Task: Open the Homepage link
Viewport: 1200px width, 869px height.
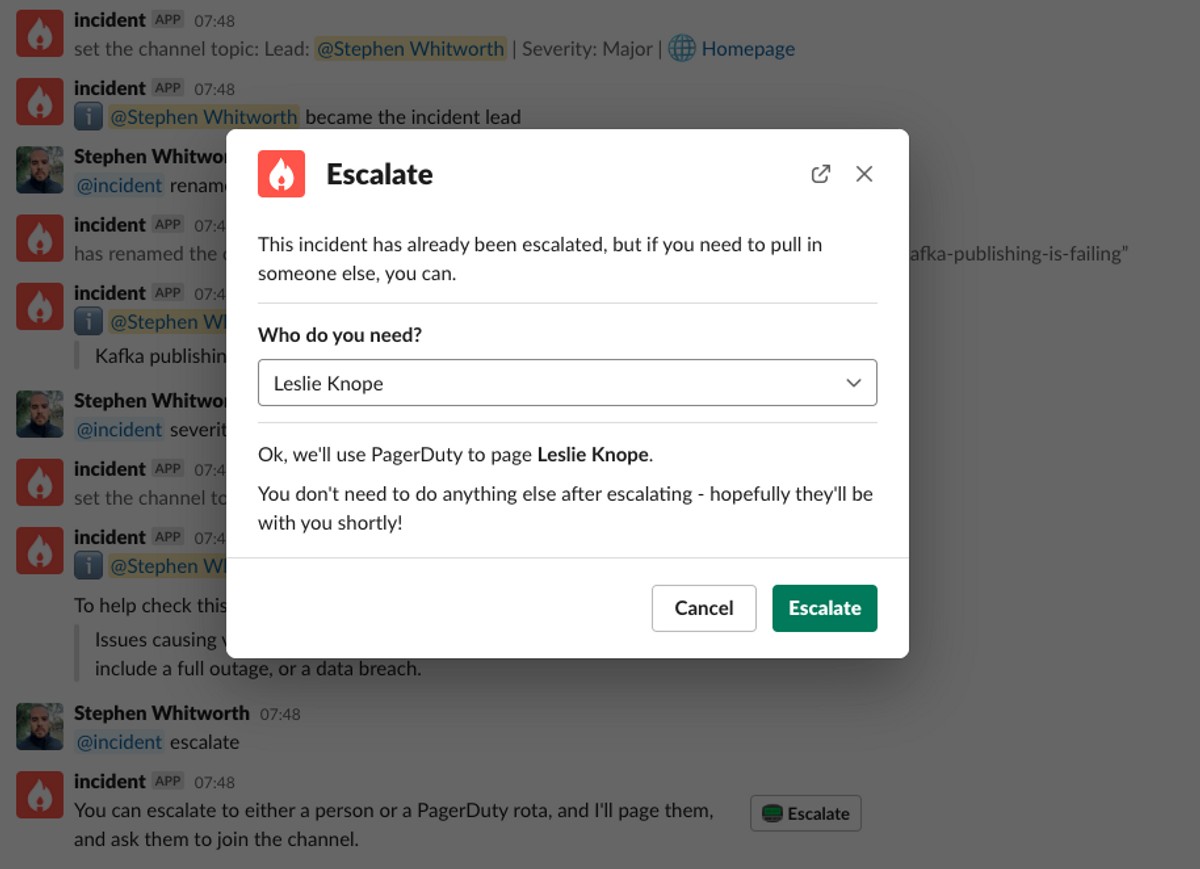Action: [x=747, y=48]
